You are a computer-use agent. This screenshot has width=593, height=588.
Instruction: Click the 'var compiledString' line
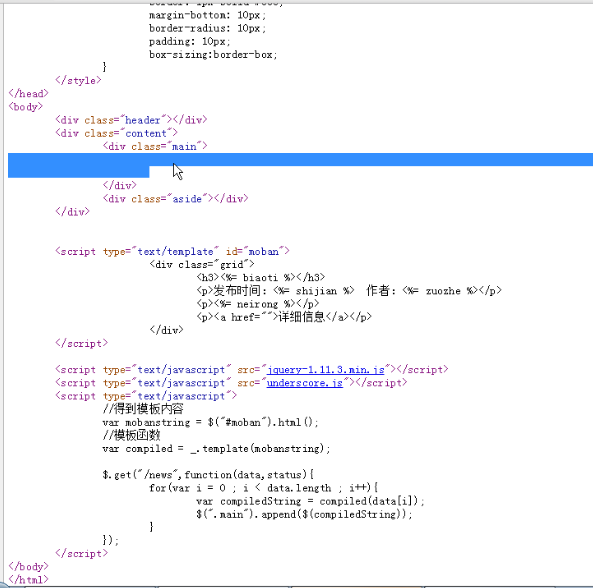(x=310, y=501)
